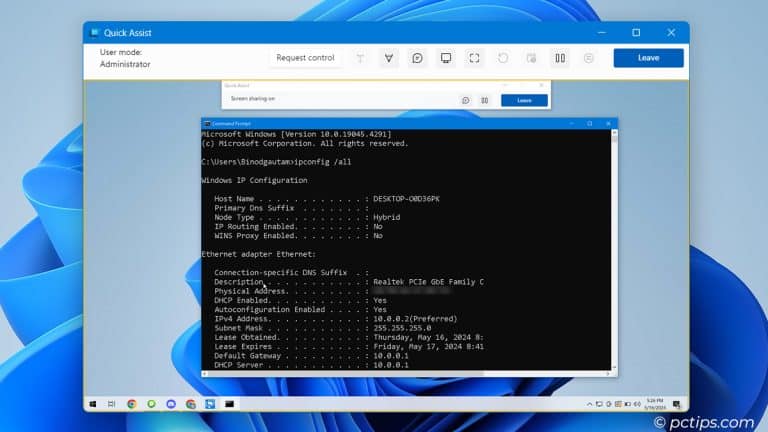
Task: Click the select monitor icon
Action: coord(446,58)
